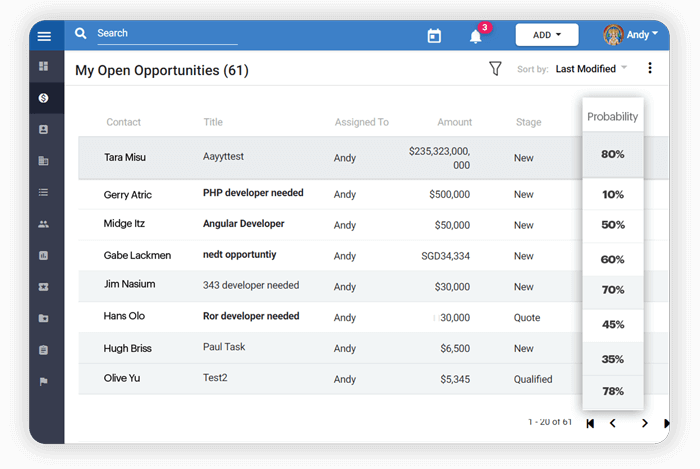Open contact Tara Misu
The width and height of the screenshot is (700, 469).
[125, 157]
